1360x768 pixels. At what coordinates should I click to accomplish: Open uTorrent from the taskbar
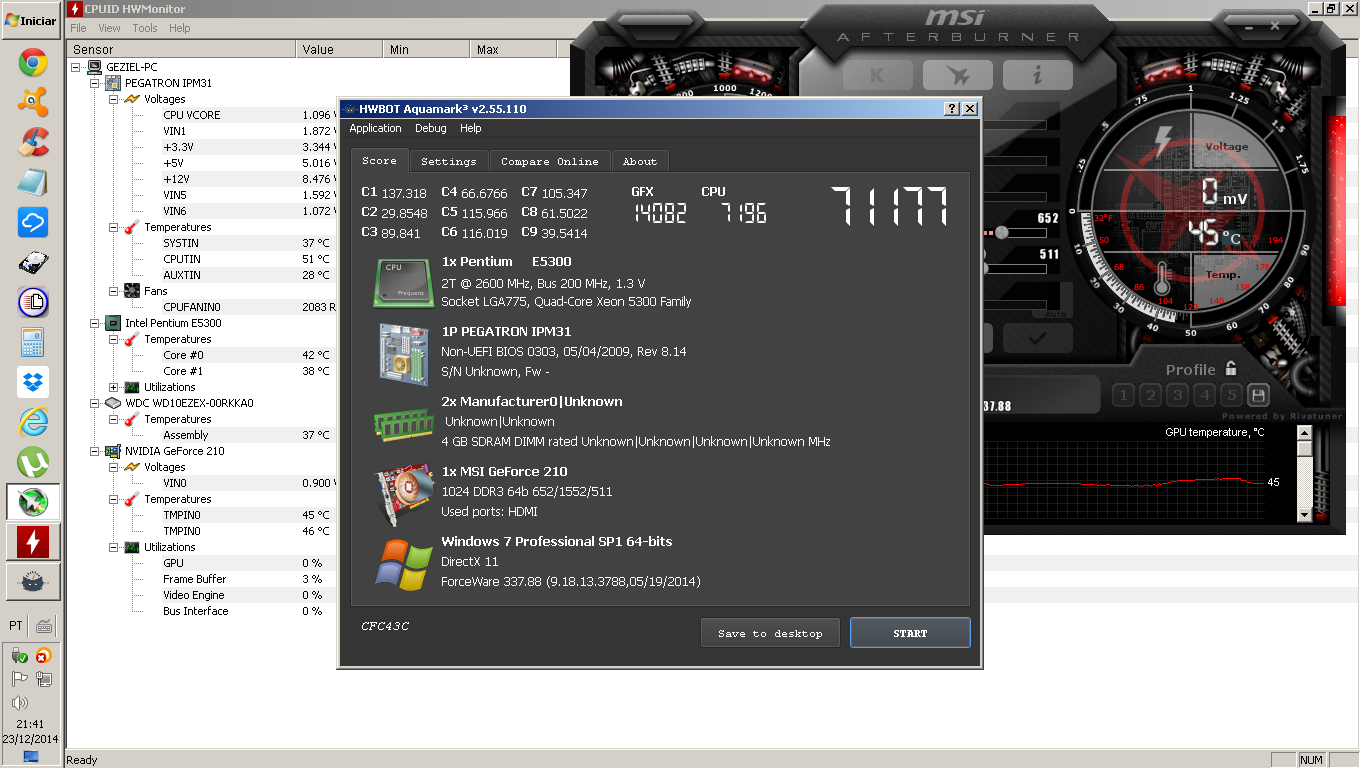32,462
